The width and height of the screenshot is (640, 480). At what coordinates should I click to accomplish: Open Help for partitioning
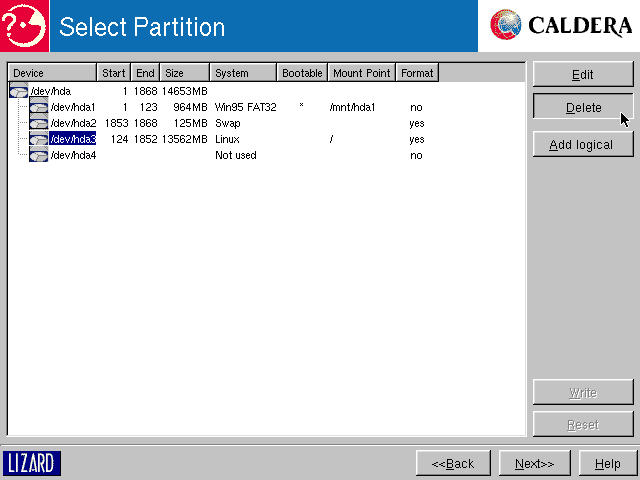pyautogui.click(x=607, y=464)
